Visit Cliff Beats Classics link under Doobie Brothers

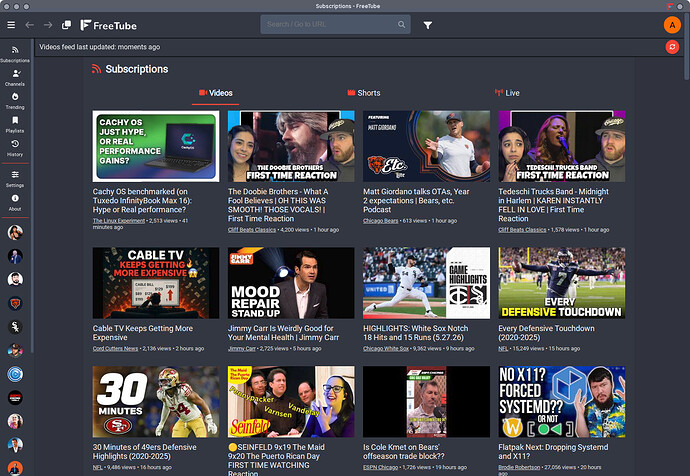[x=252, y=230]
